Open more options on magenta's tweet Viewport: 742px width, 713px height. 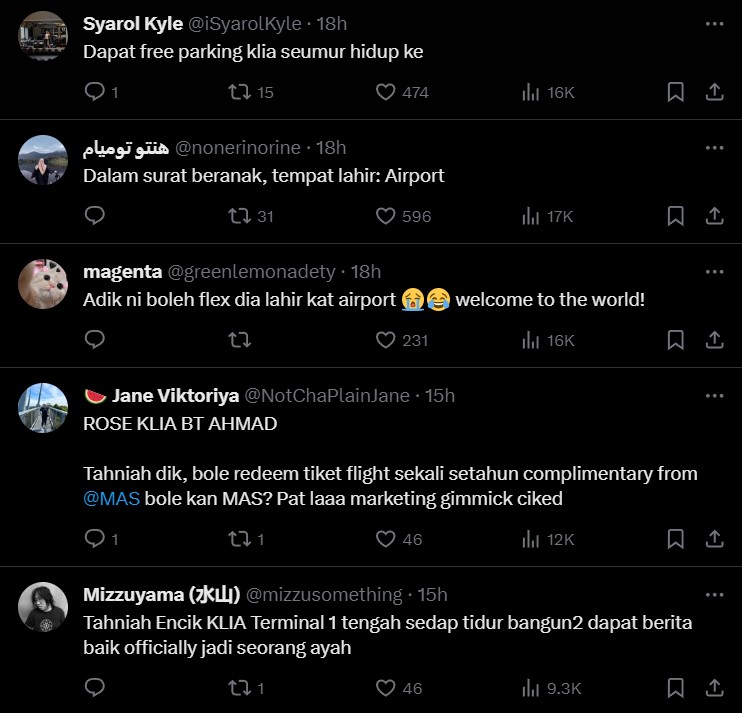[x=714, y=271]
